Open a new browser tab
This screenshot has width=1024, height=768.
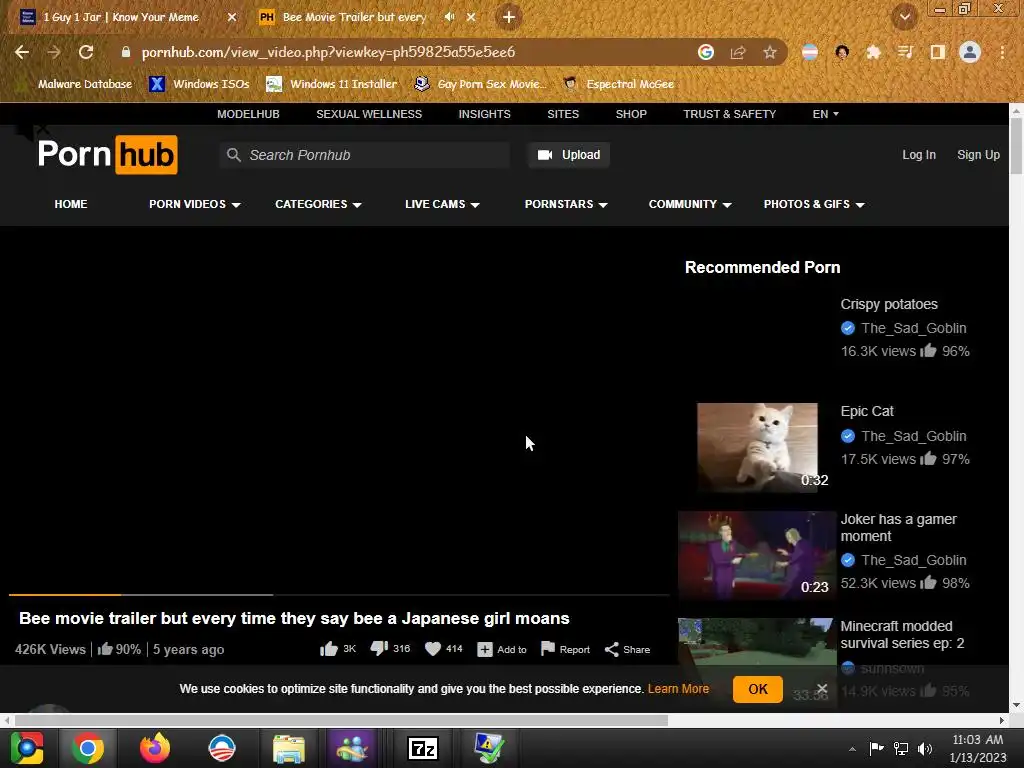point(509,17)
